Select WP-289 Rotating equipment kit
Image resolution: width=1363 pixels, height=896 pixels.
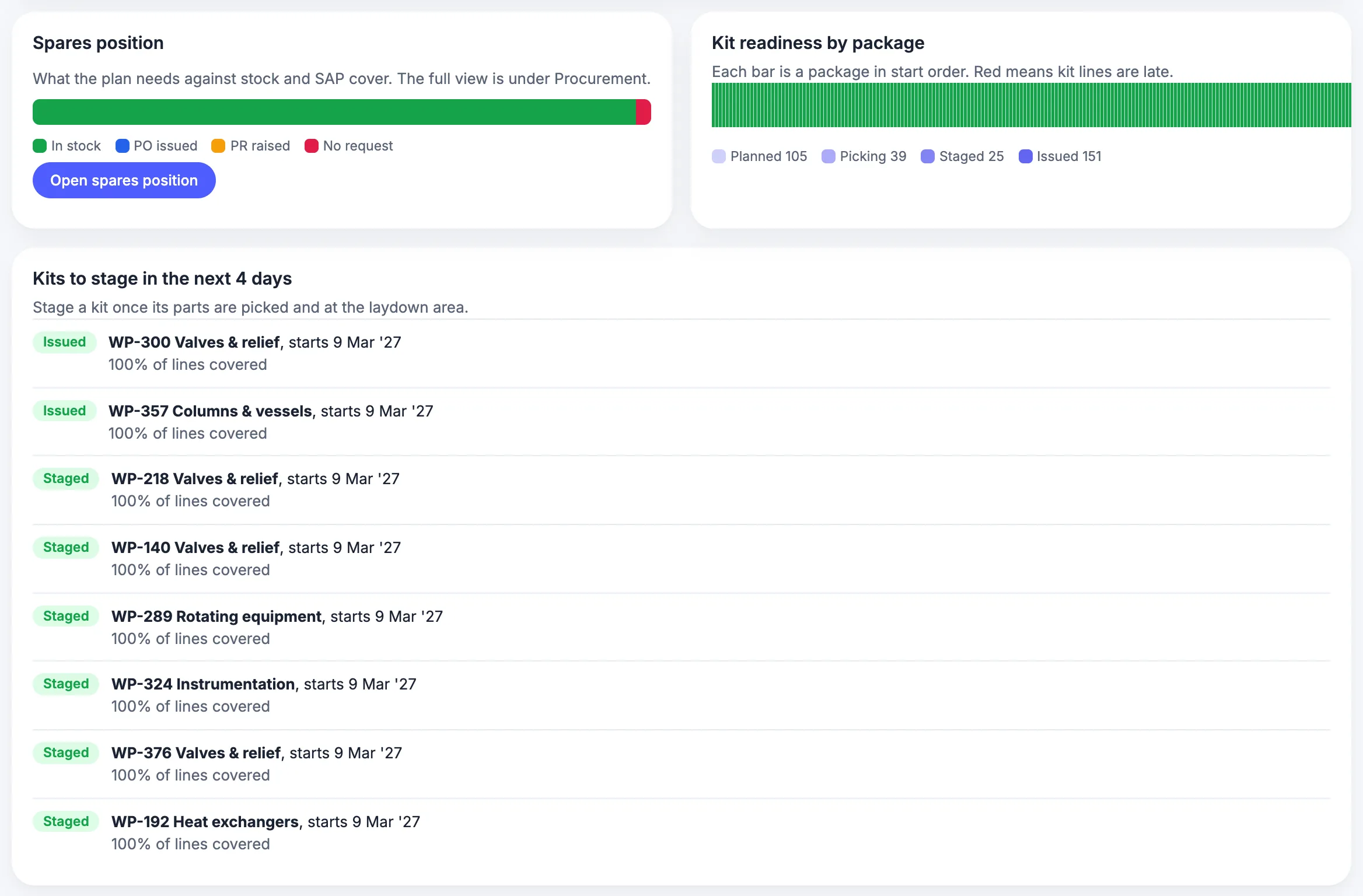681,627
